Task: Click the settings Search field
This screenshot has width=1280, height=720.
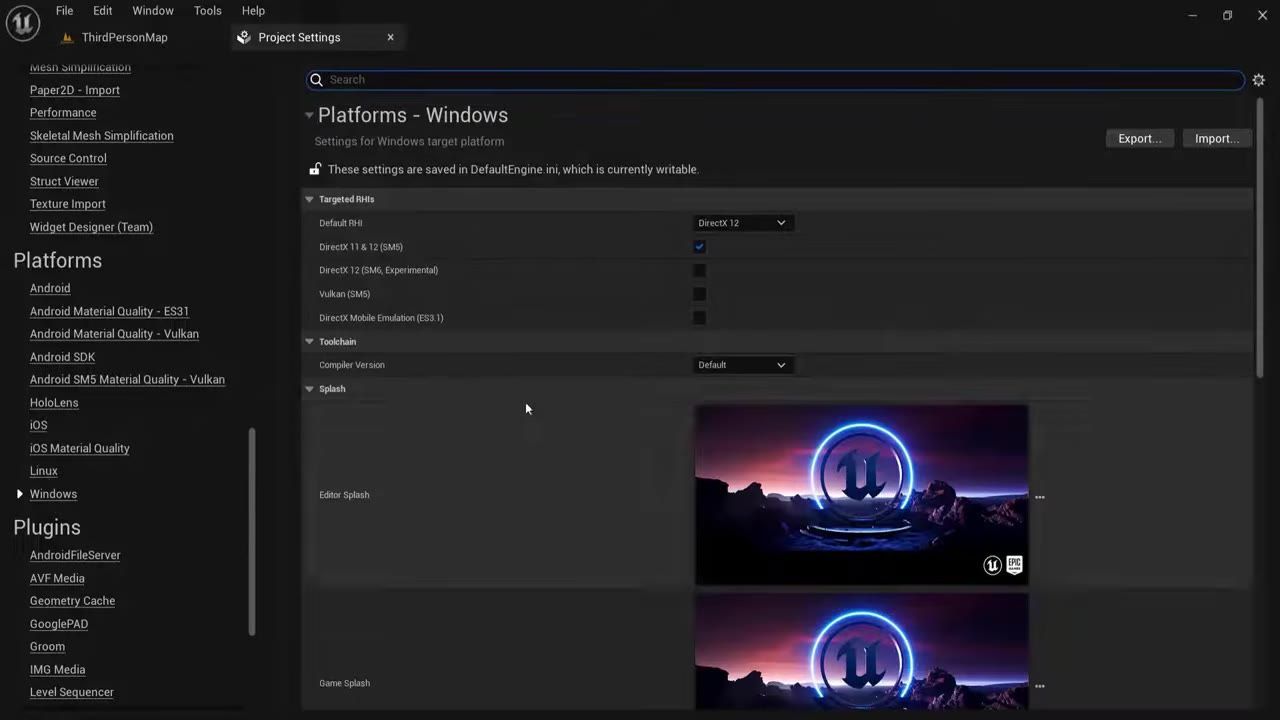Action: click(775, 80)
